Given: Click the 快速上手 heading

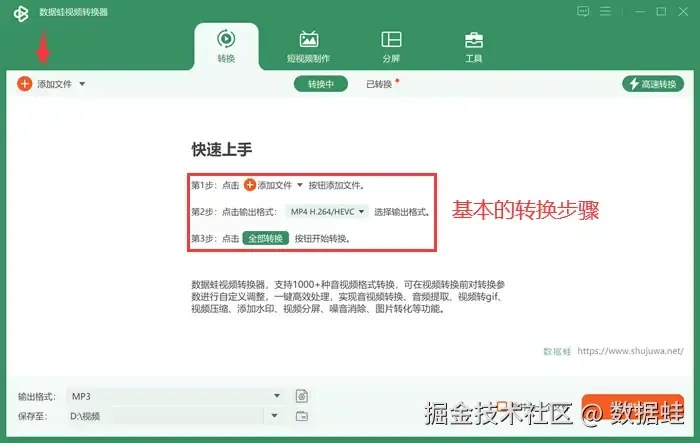Looking at the screenshot, I should [222, 149].
